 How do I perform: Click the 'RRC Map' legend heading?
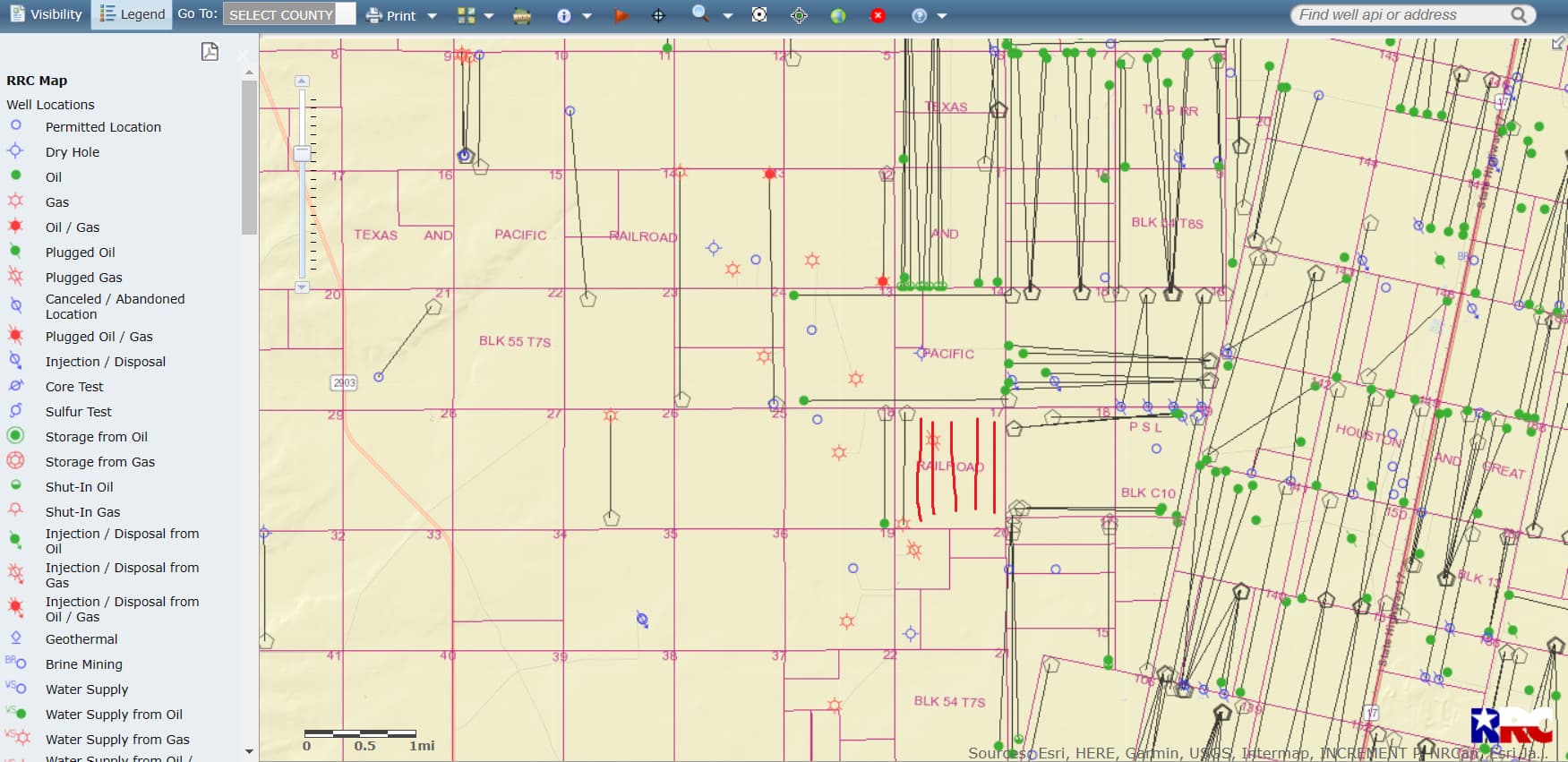click(x=37, y=81)
